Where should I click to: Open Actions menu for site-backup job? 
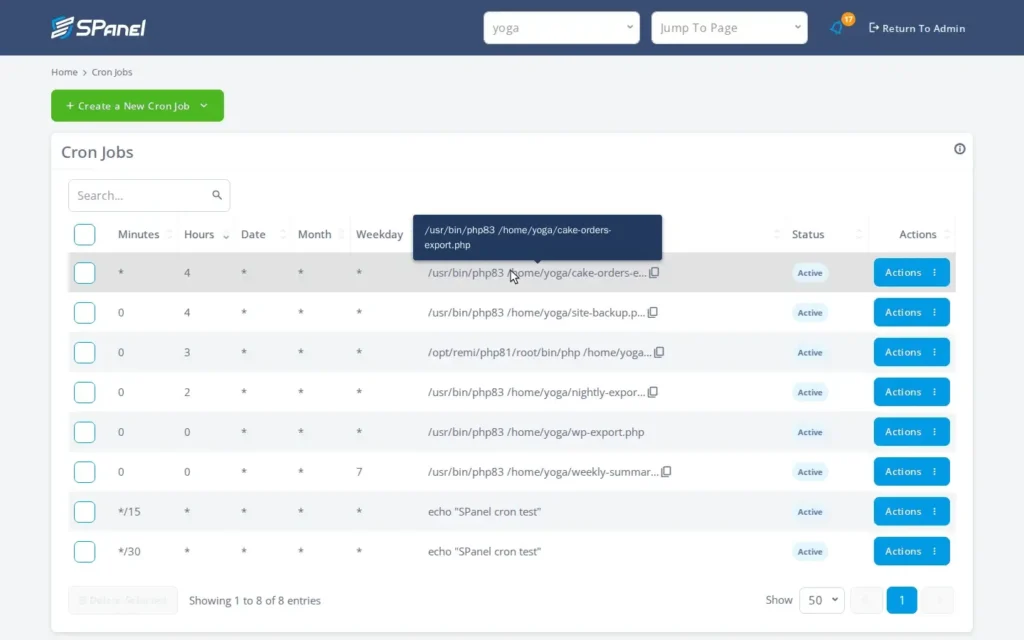(912, 312)
